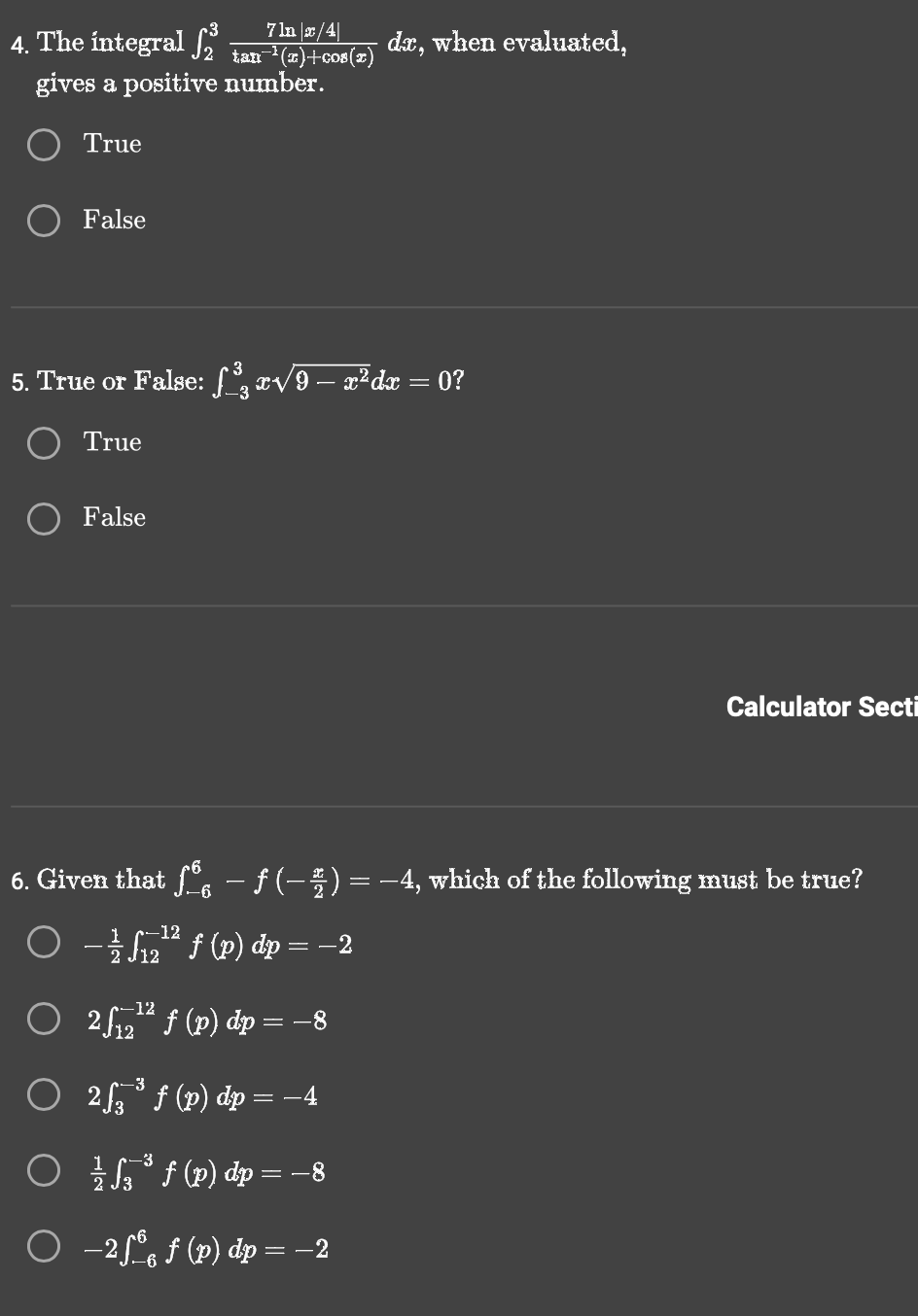Select the option equaling -8 with integral from 12
The height and width of the screenshot is (1316, 918).
[43, 1017]
